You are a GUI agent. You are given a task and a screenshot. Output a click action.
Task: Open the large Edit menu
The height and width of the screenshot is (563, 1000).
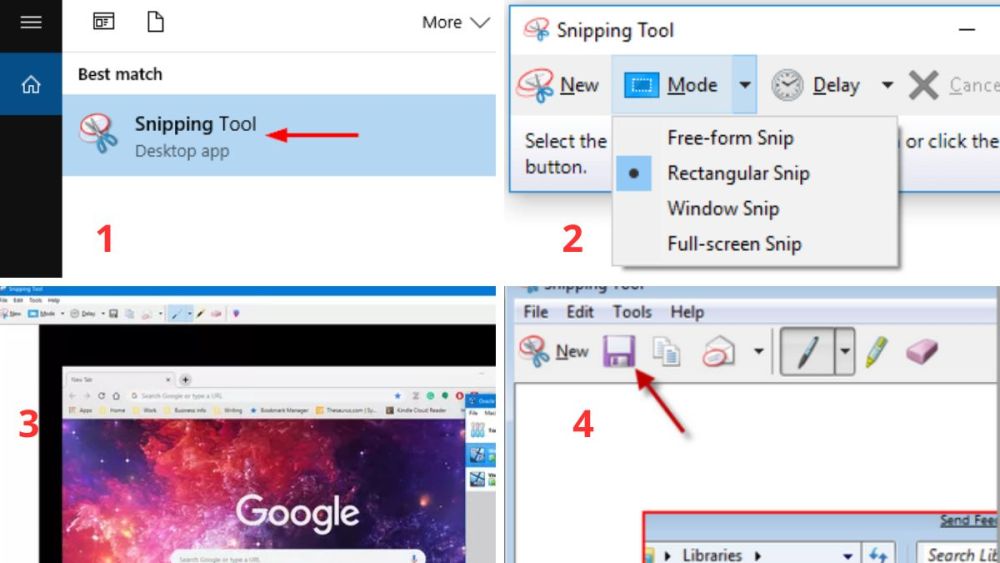(x=580, y=312)
